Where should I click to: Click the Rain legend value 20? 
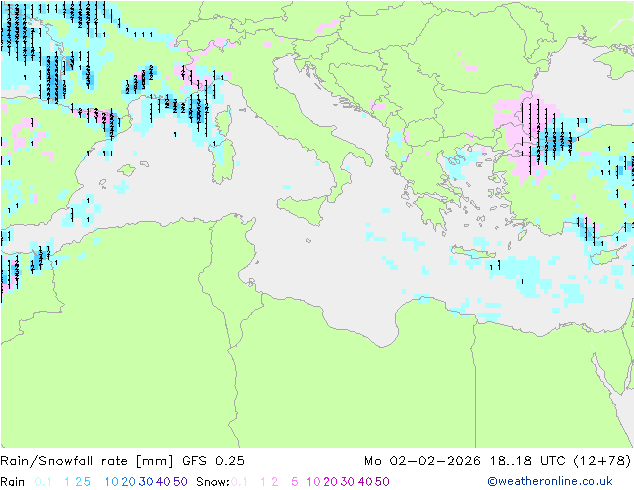coord(129,482)
